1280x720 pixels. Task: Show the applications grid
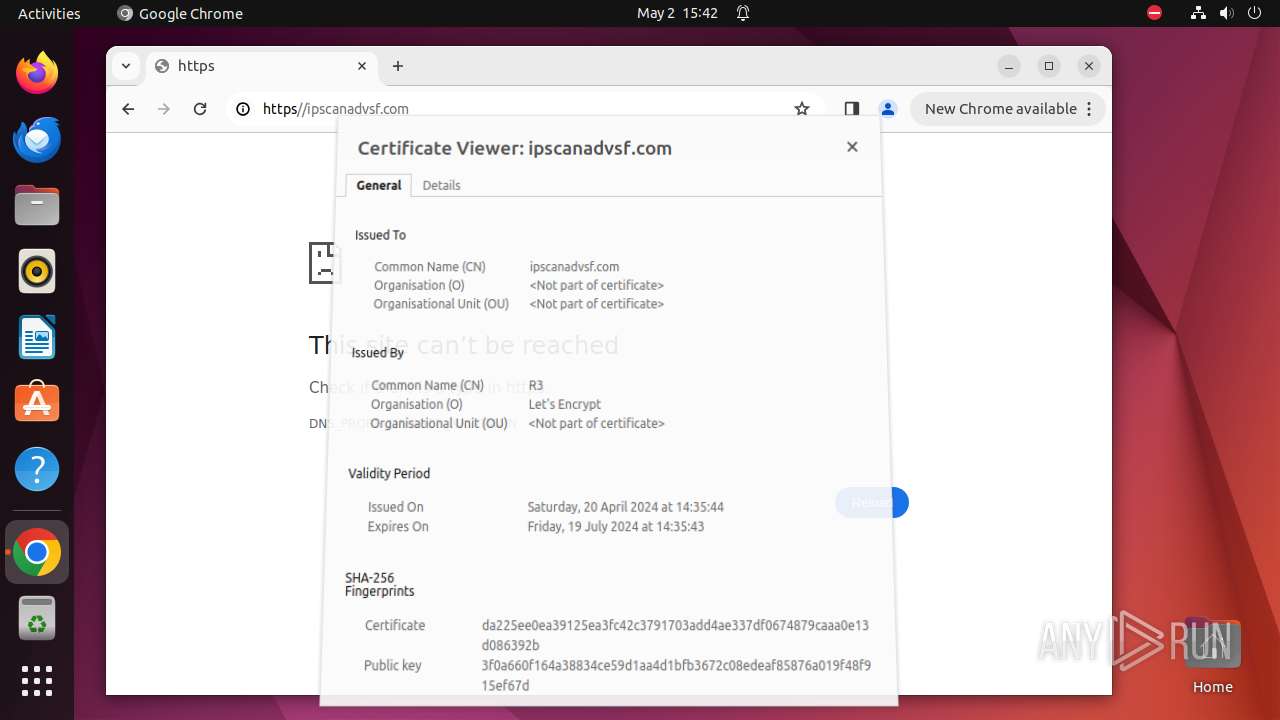click(37, 681)
